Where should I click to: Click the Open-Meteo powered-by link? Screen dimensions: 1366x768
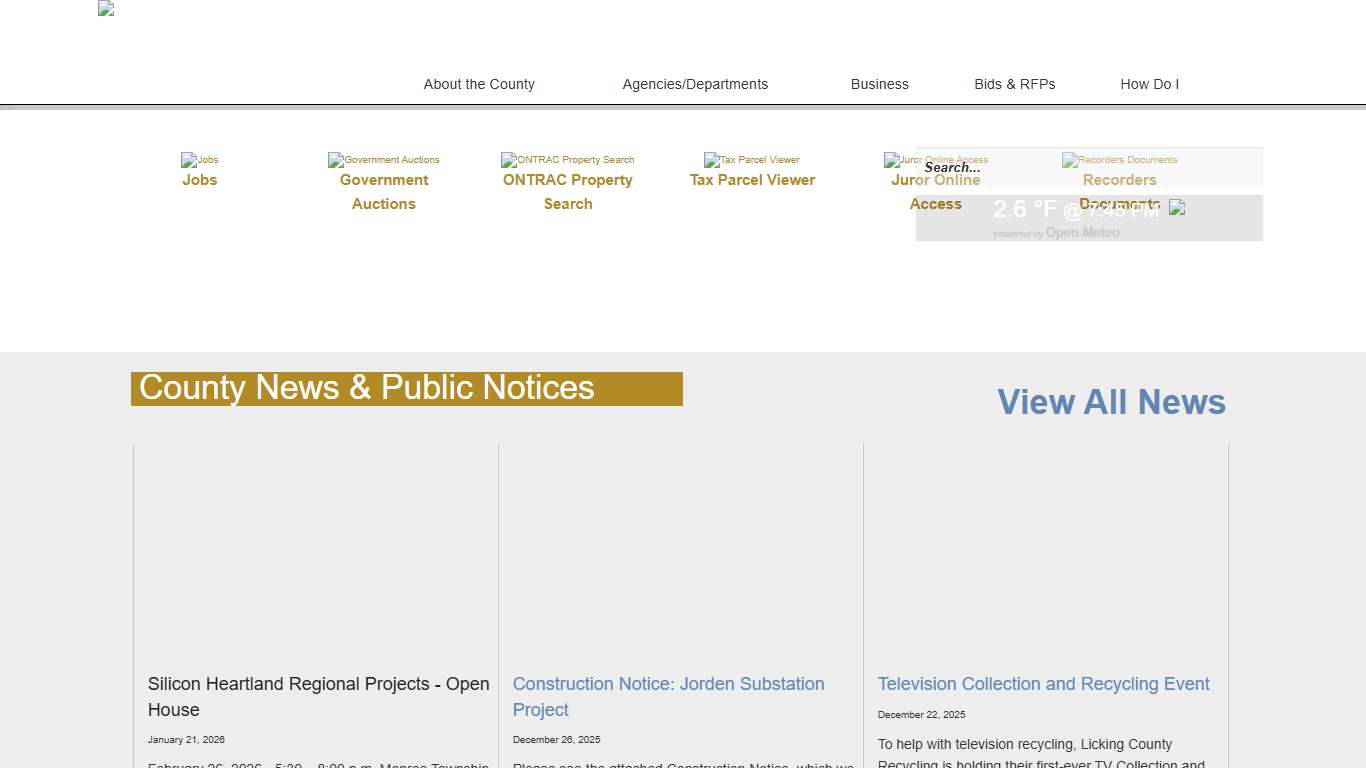tap(1082, 233)
